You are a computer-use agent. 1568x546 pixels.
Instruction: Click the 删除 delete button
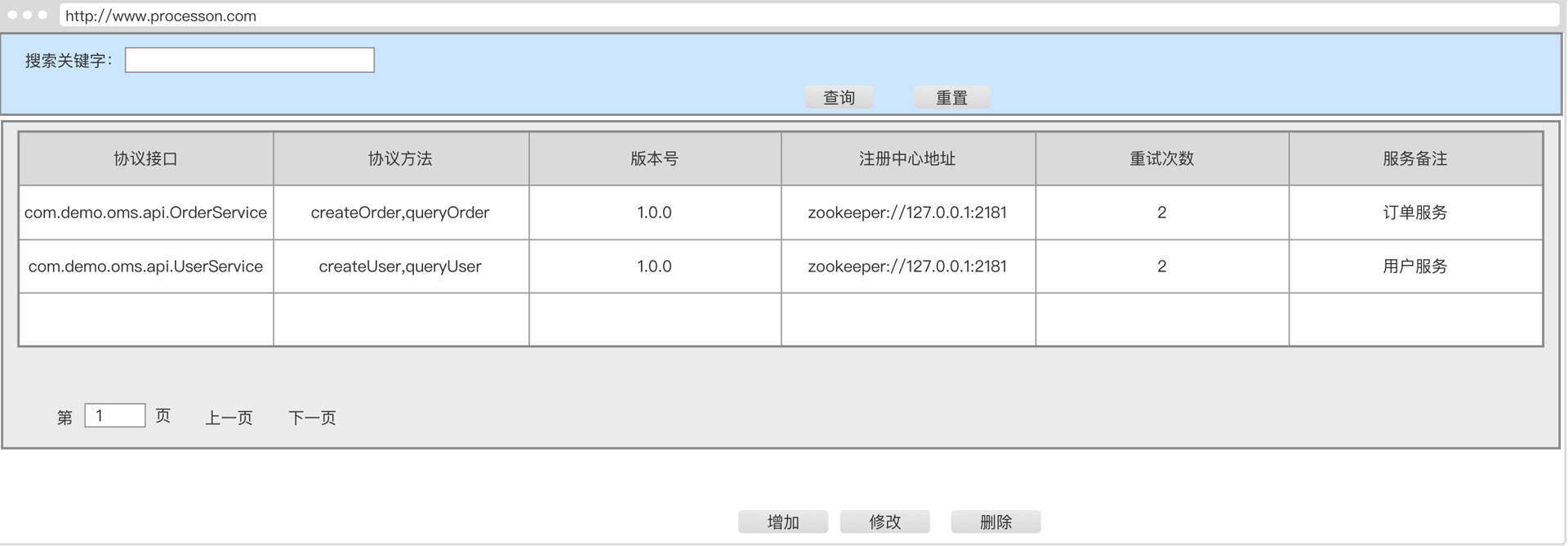point(995,521)
